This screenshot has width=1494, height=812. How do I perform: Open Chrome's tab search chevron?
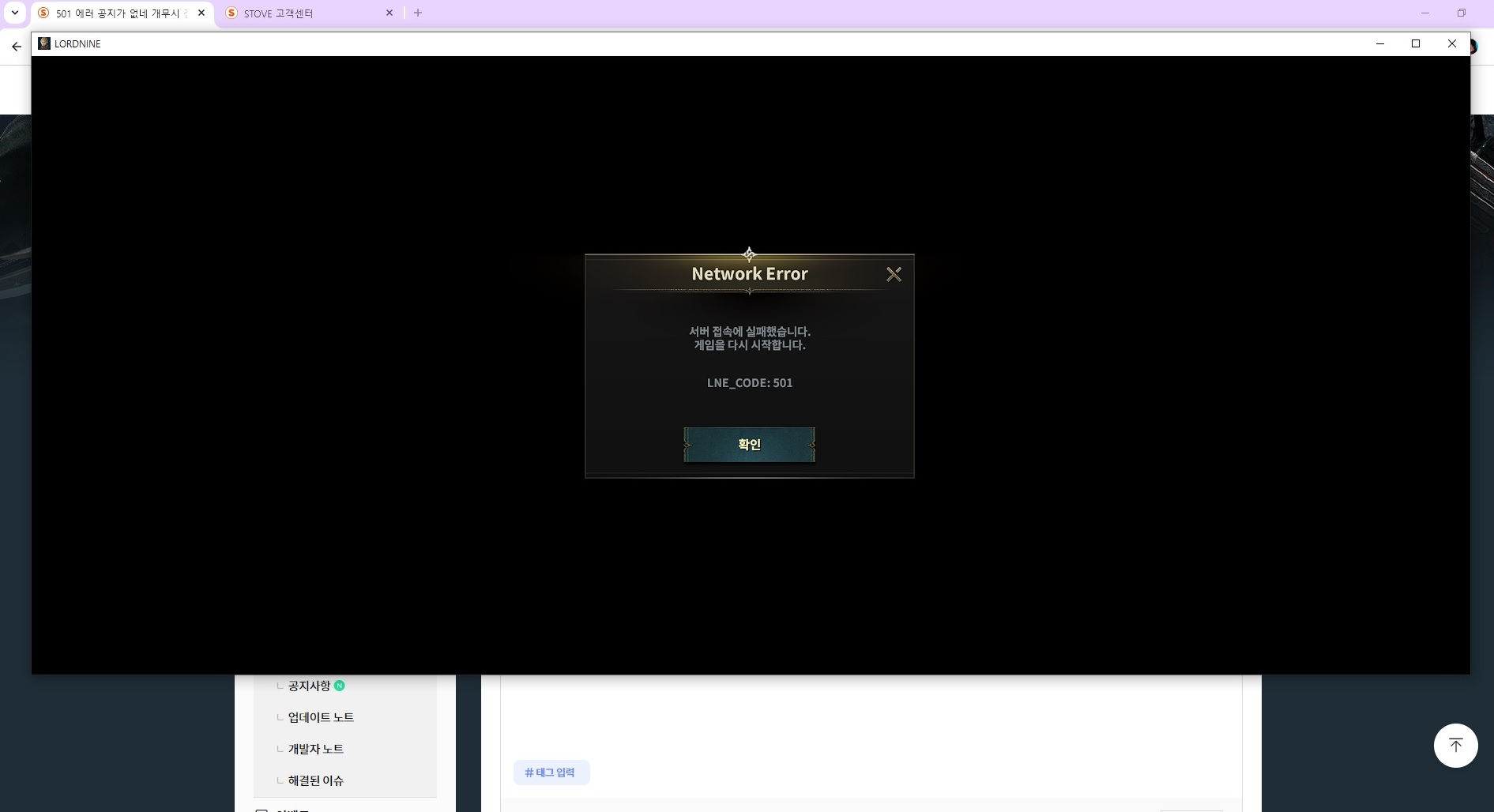pos(14,13)
